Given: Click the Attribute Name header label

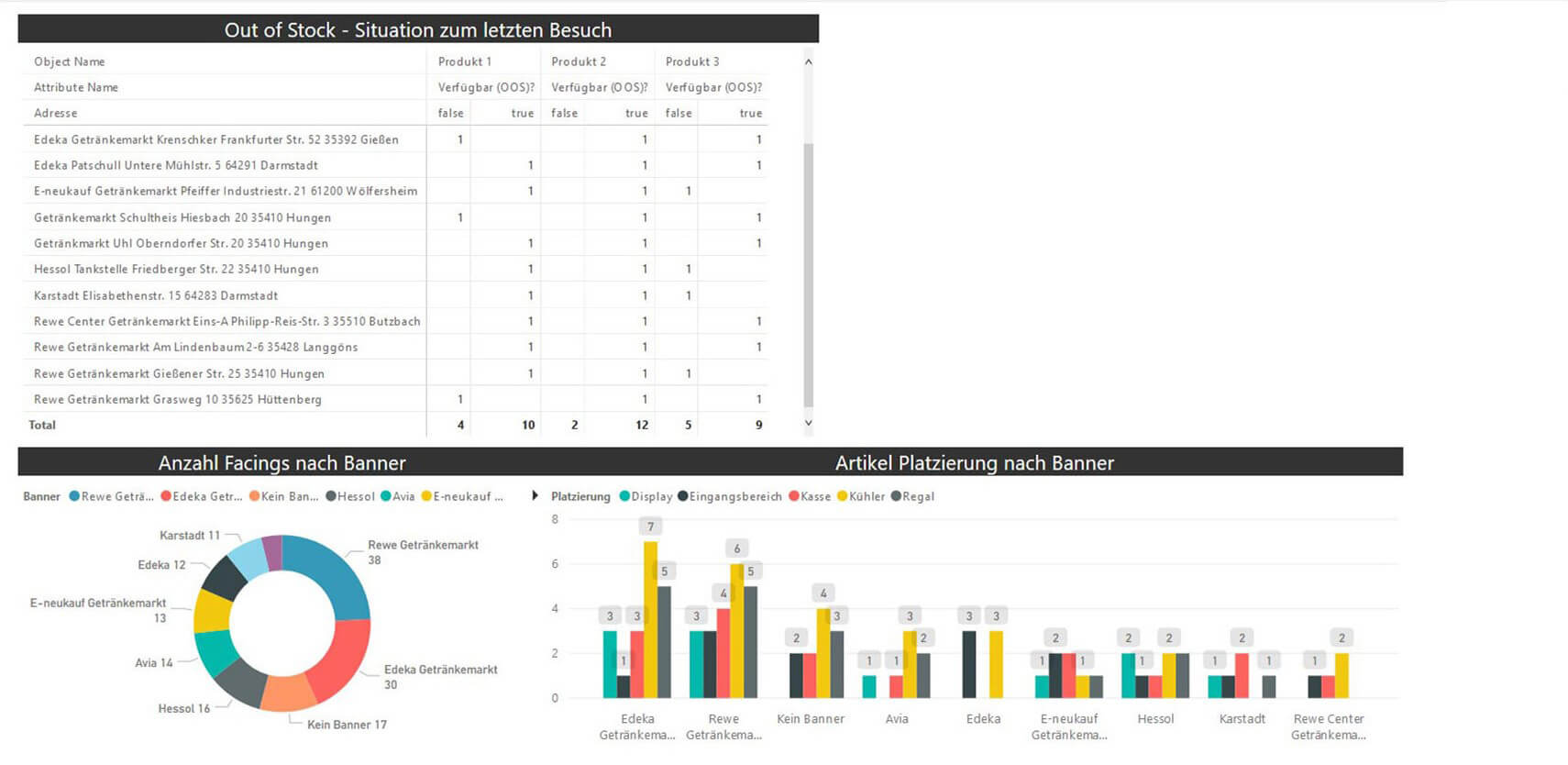Looking at the screenshot, I should point(76,87).
